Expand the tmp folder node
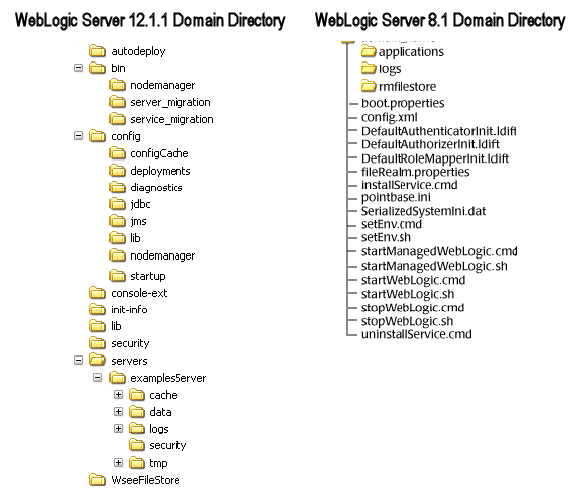 118,463
